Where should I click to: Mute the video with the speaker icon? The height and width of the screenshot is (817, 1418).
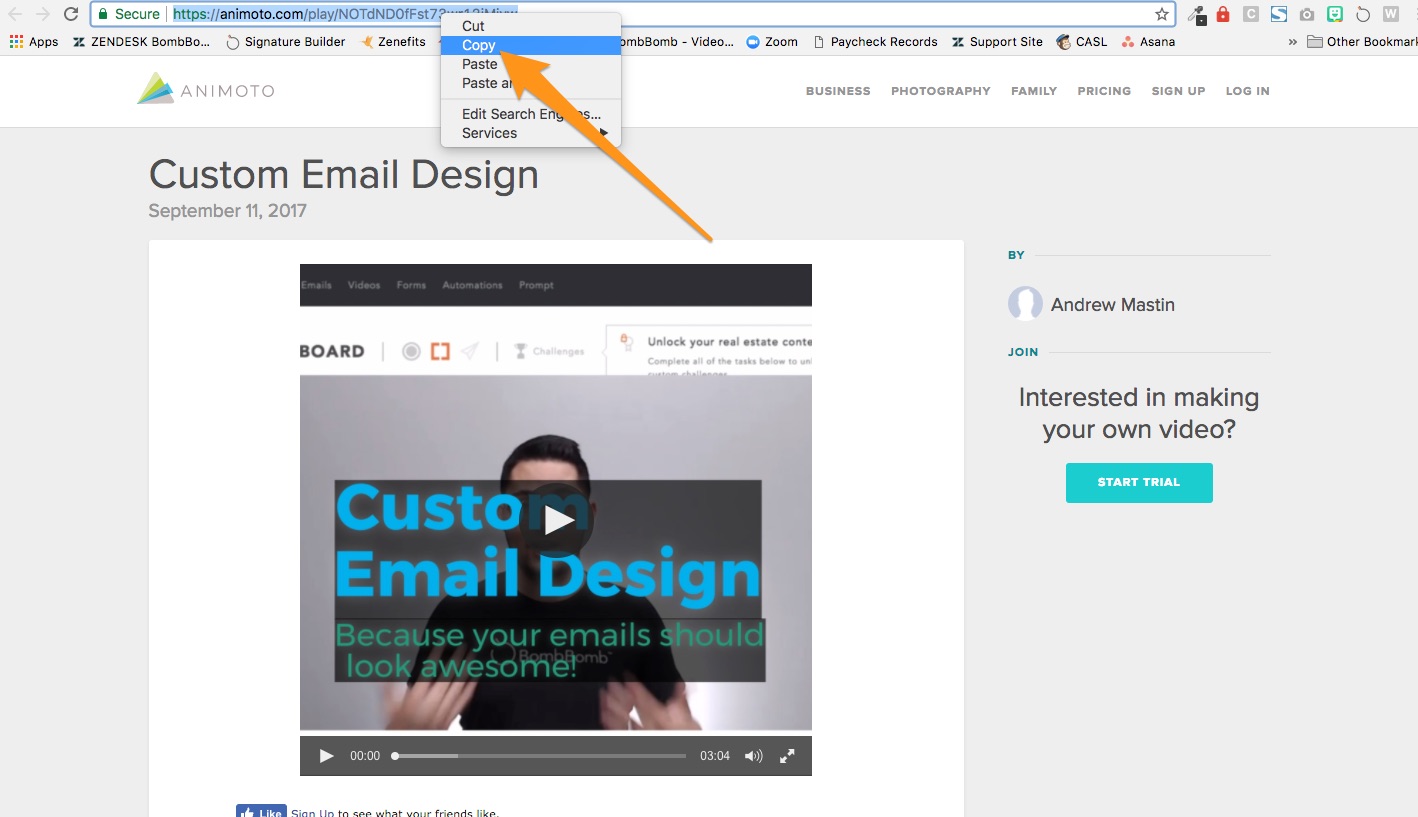tap(753, 756)
